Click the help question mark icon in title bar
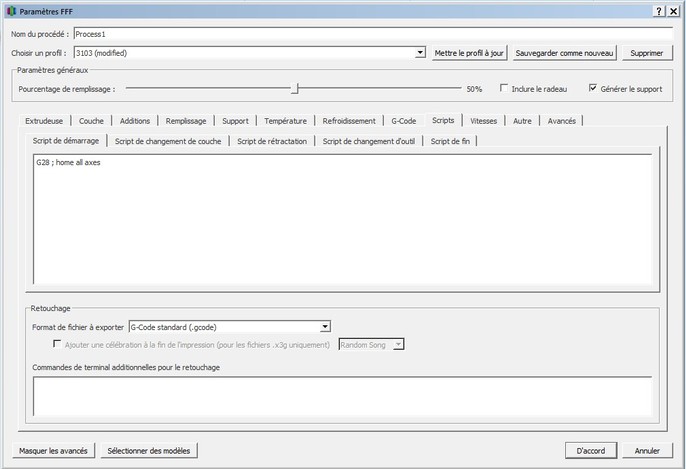Viewport: 686px width, 469px height. (660, 10)
